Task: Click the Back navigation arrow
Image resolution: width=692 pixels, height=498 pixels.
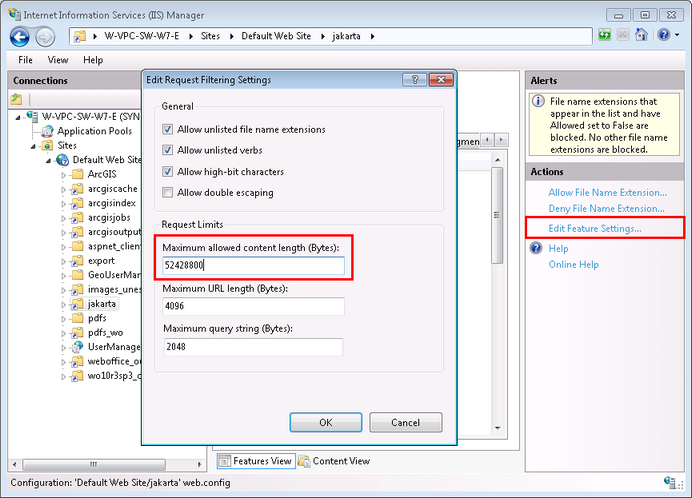Action: coord(19,37)
